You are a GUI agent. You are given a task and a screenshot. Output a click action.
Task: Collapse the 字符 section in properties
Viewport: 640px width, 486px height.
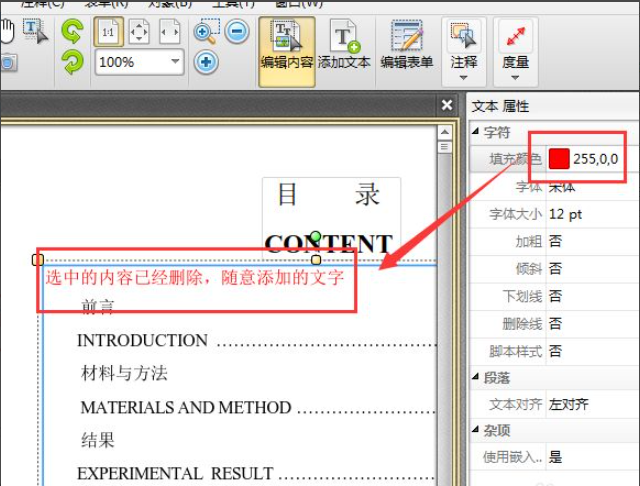point(475,131)
